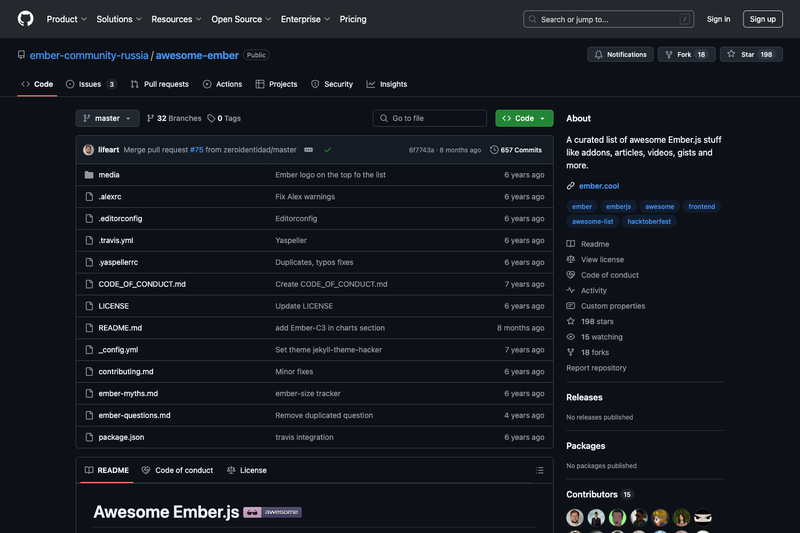
Task: View 0 Tags
Action: click(x=224, y=118)
